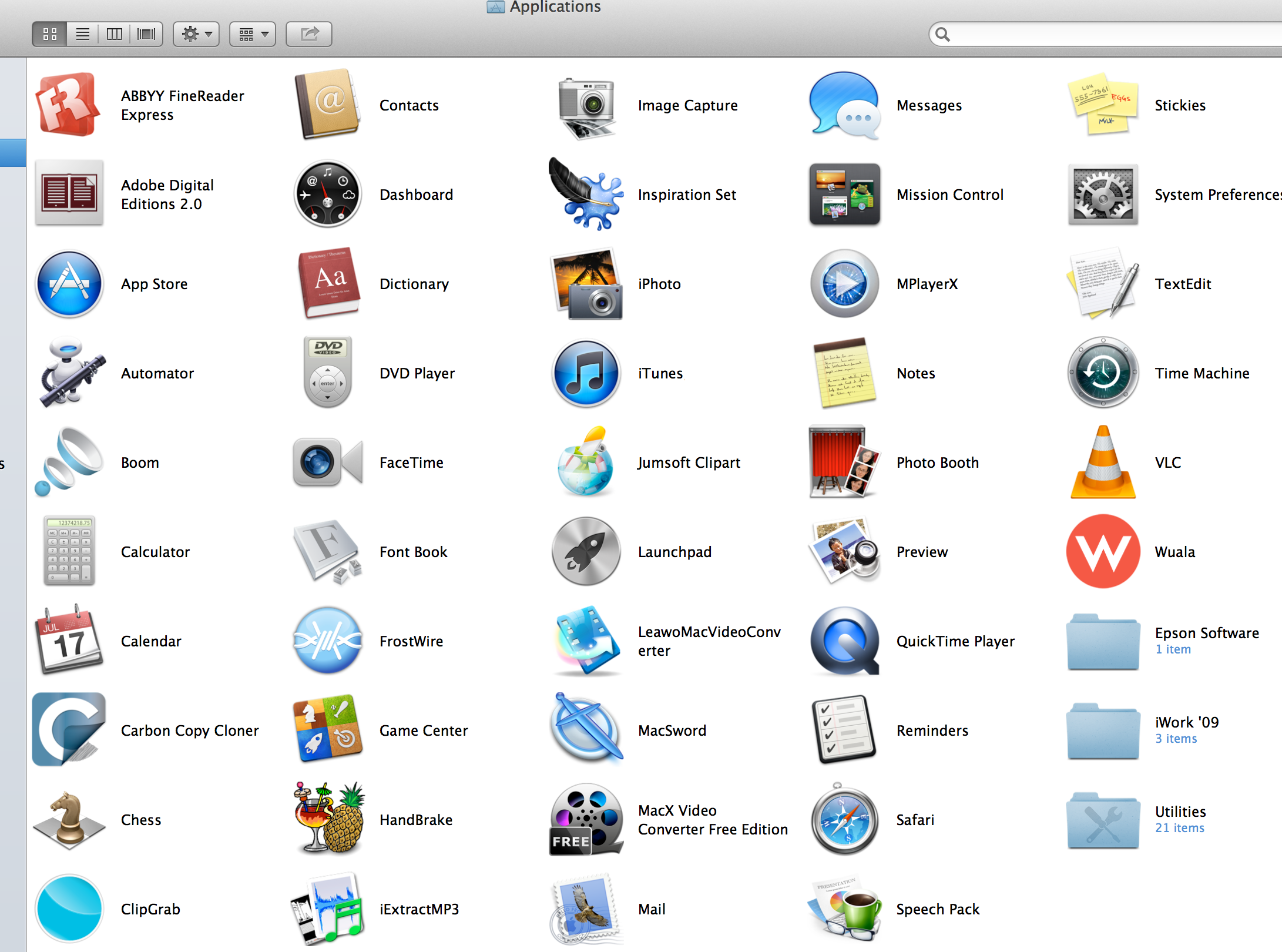Select the Contacts address book icon

coord(327,105)
